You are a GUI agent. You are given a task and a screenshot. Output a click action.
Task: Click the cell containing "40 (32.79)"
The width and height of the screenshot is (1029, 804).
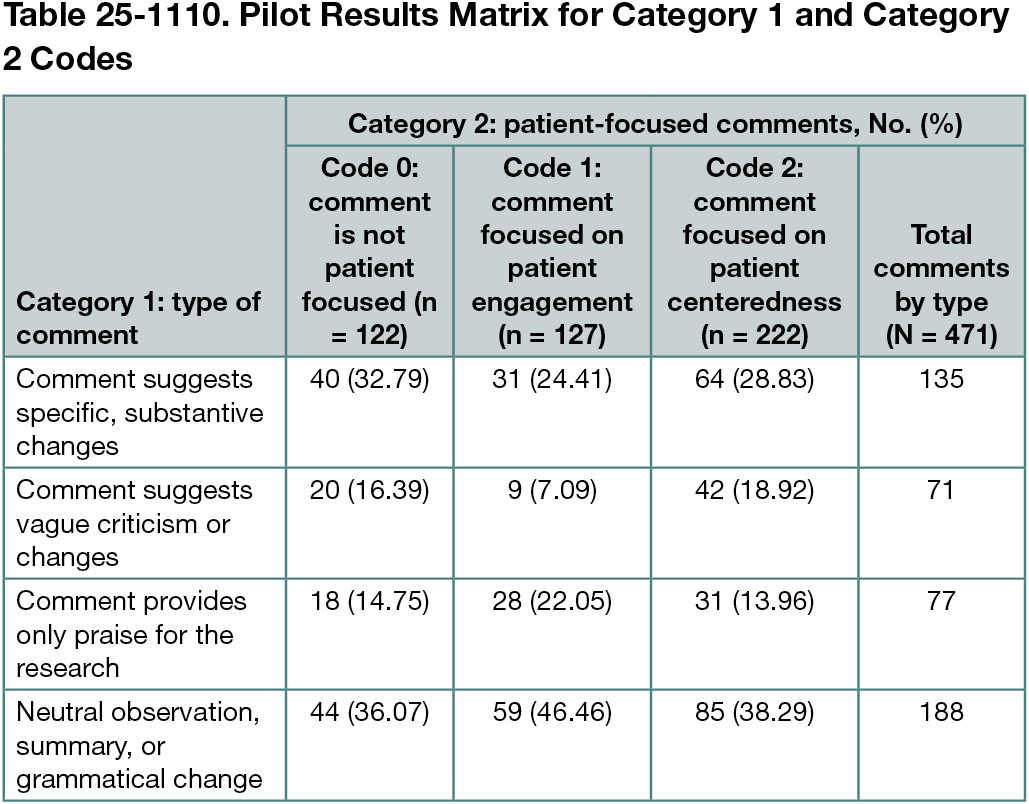[370, 380]
